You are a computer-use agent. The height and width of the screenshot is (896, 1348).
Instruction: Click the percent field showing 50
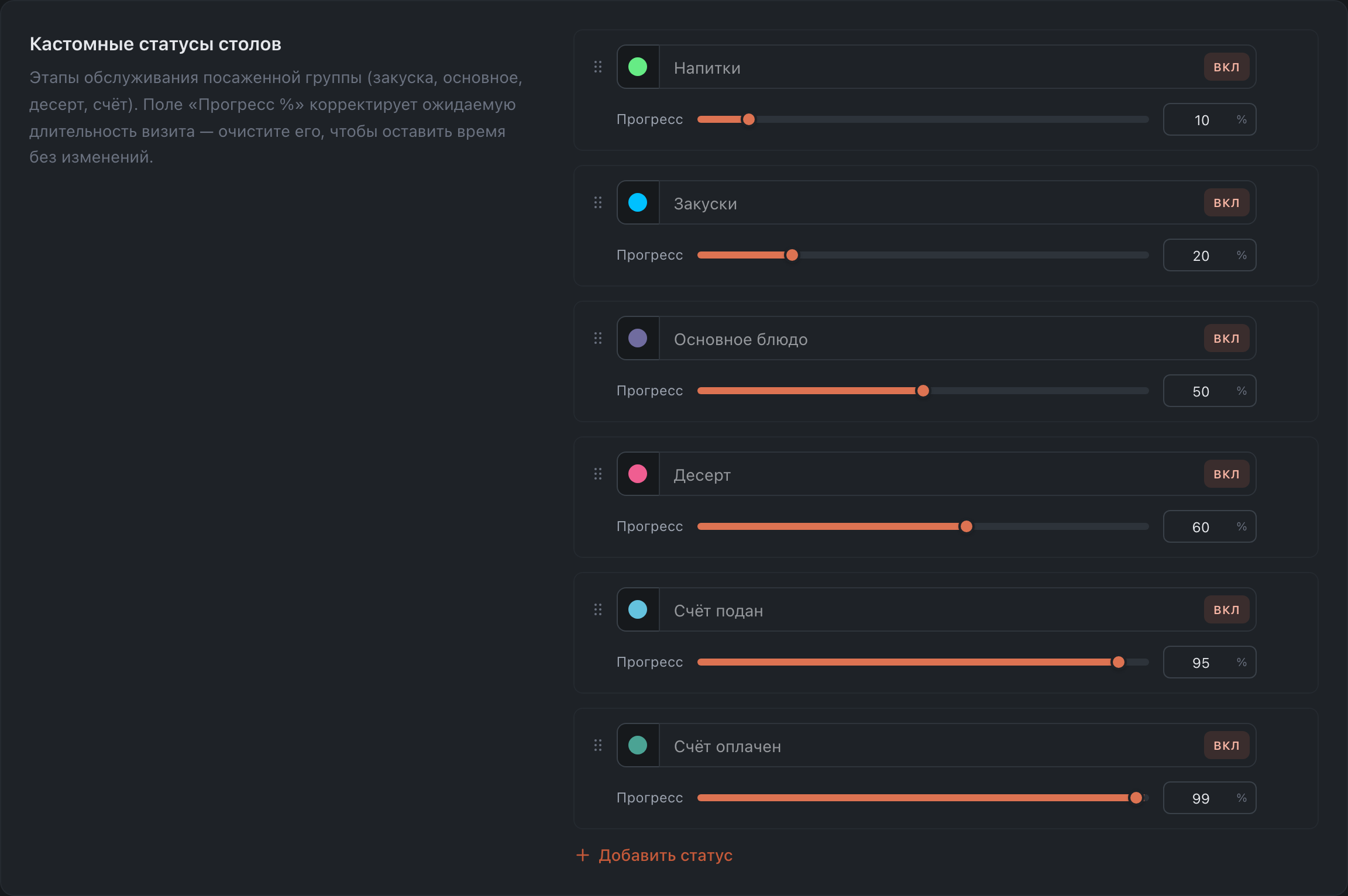[1209, 391]
